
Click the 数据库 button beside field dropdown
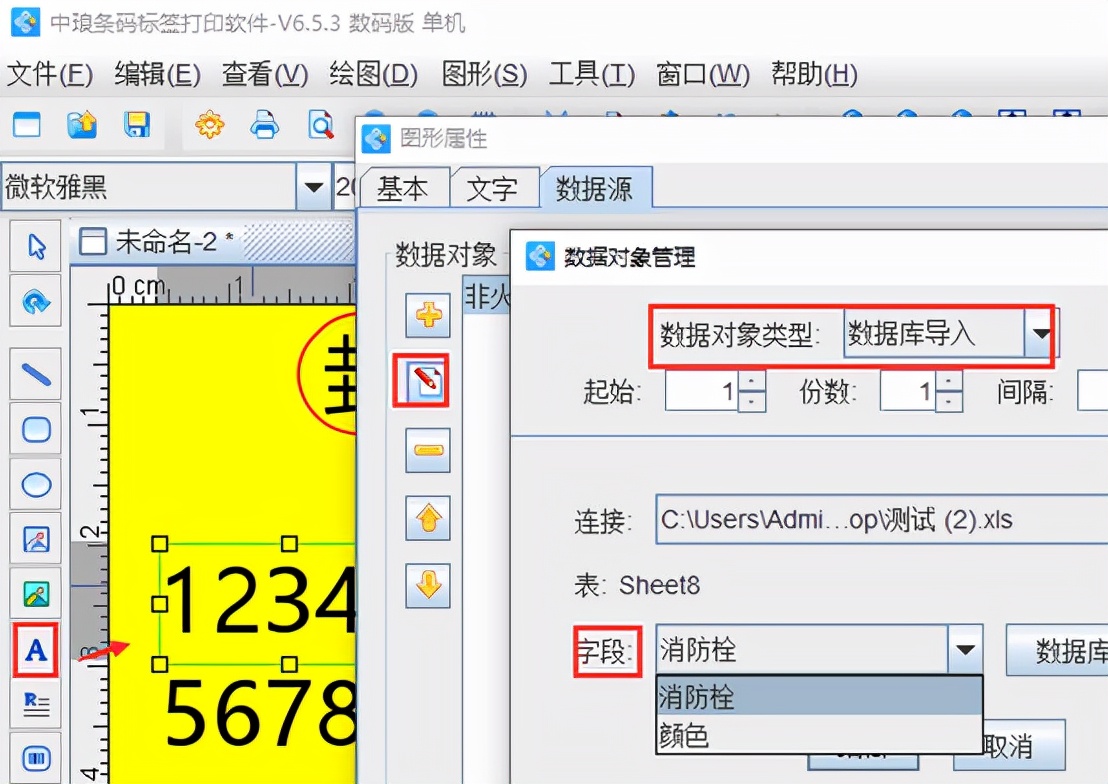click(1057, 650)
